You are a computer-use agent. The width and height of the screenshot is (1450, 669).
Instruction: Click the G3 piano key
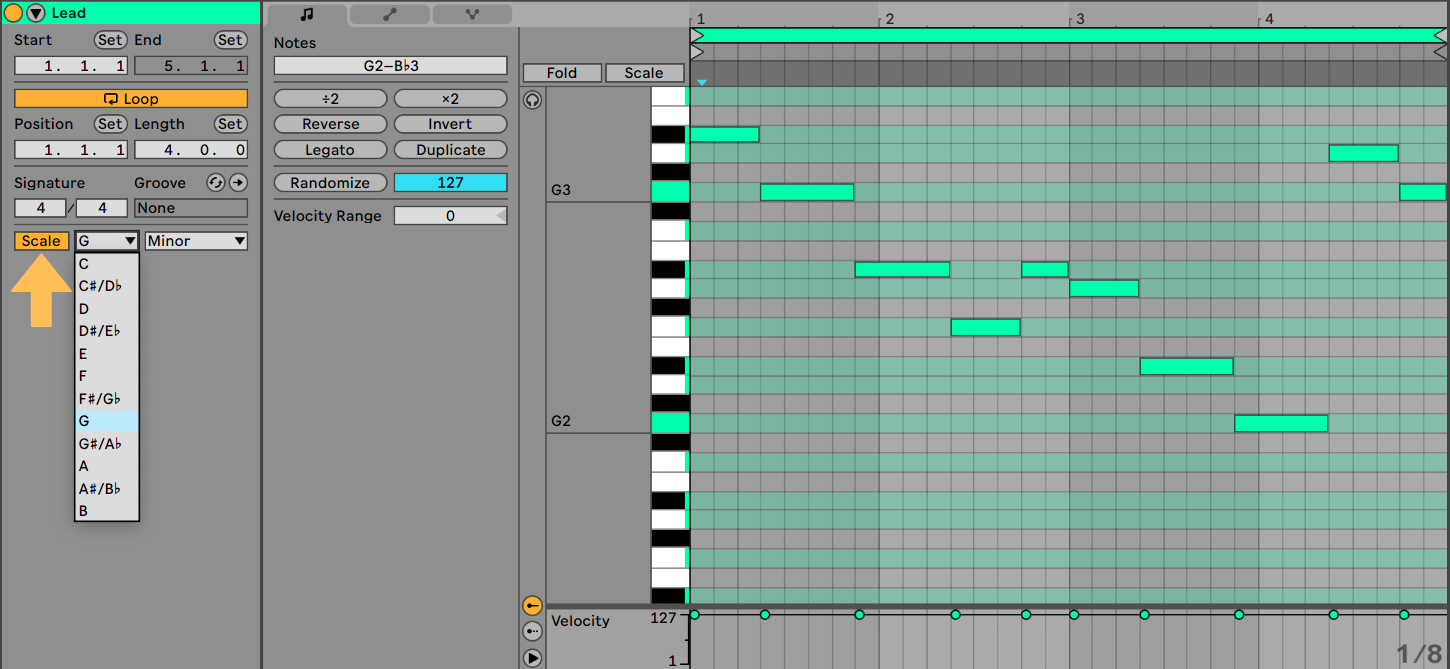point(670,192)
